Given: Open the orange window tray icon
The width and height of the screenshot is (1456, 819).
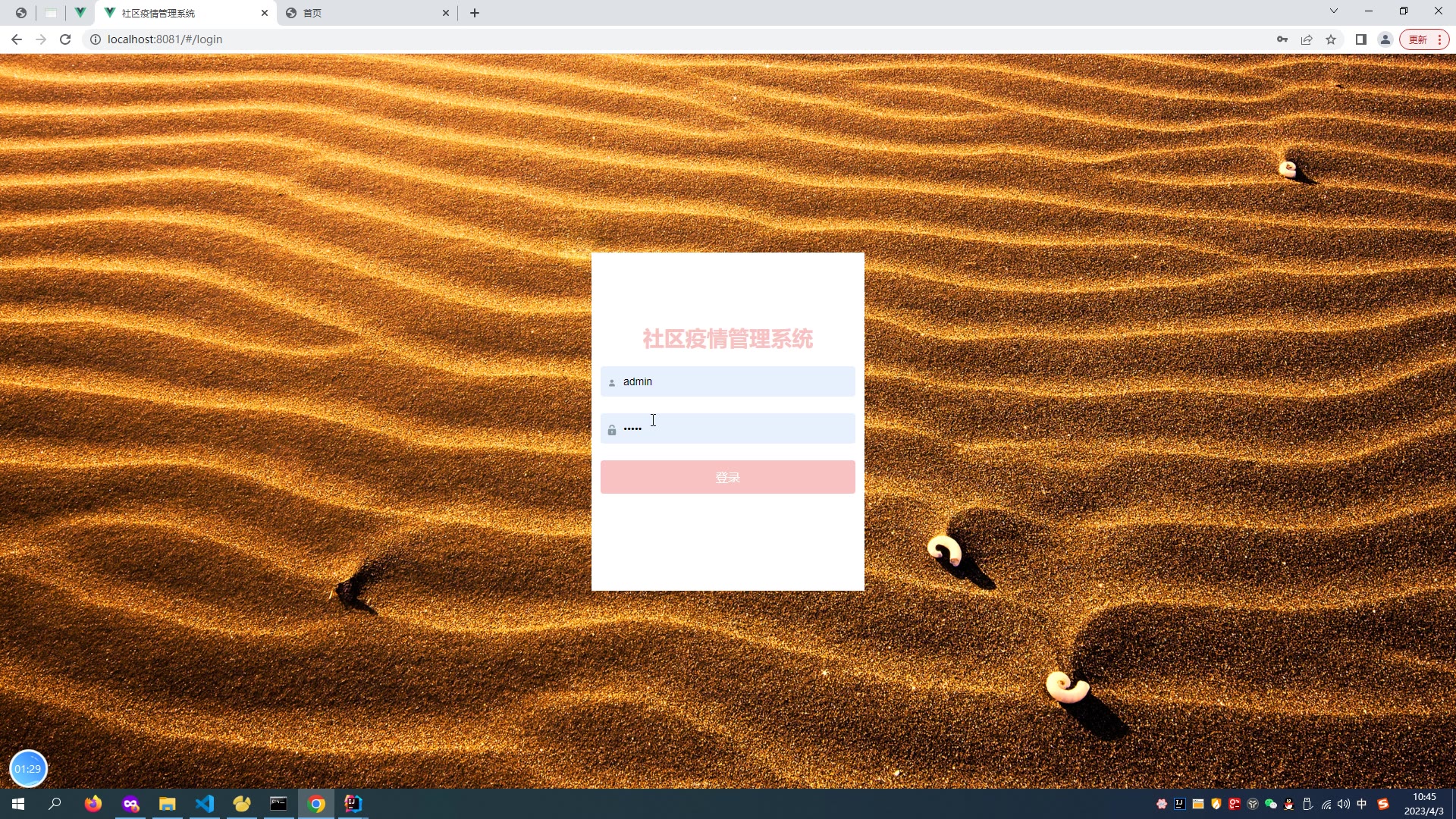Looking at the screenshot, I should (x=1198, y=804).
